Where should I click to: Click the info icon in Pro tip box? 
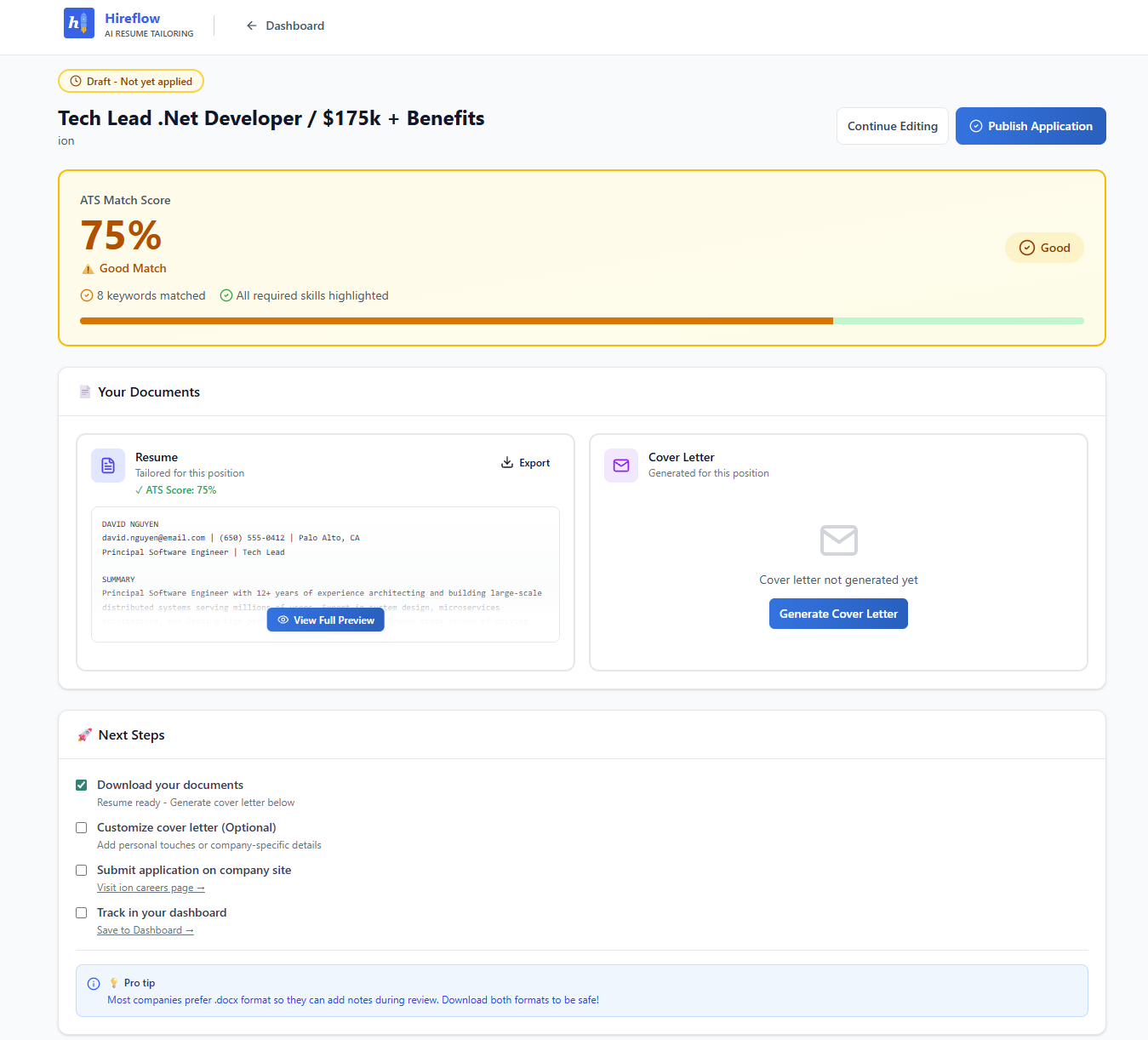[x=94, y=984]
